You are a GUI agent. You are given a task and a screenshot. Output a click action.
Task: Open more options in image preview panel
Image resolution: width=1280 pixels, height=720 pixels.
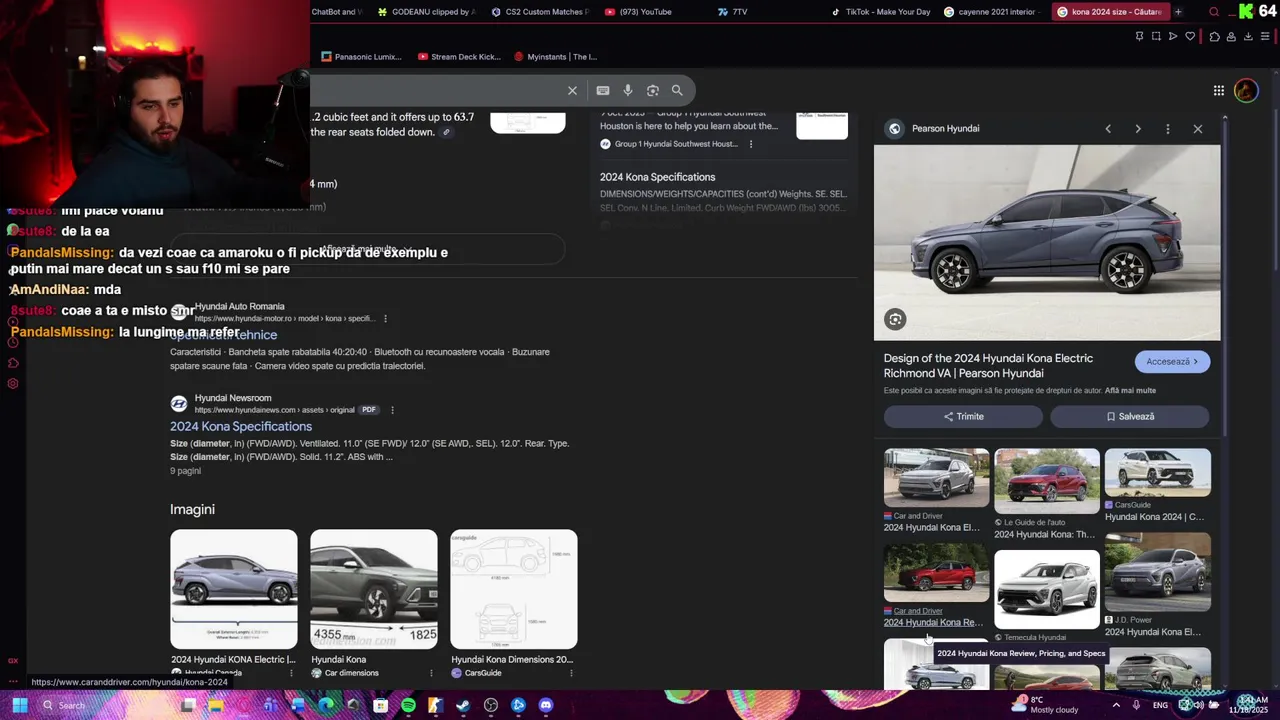pyautogui.click(x=1168, y=128)
